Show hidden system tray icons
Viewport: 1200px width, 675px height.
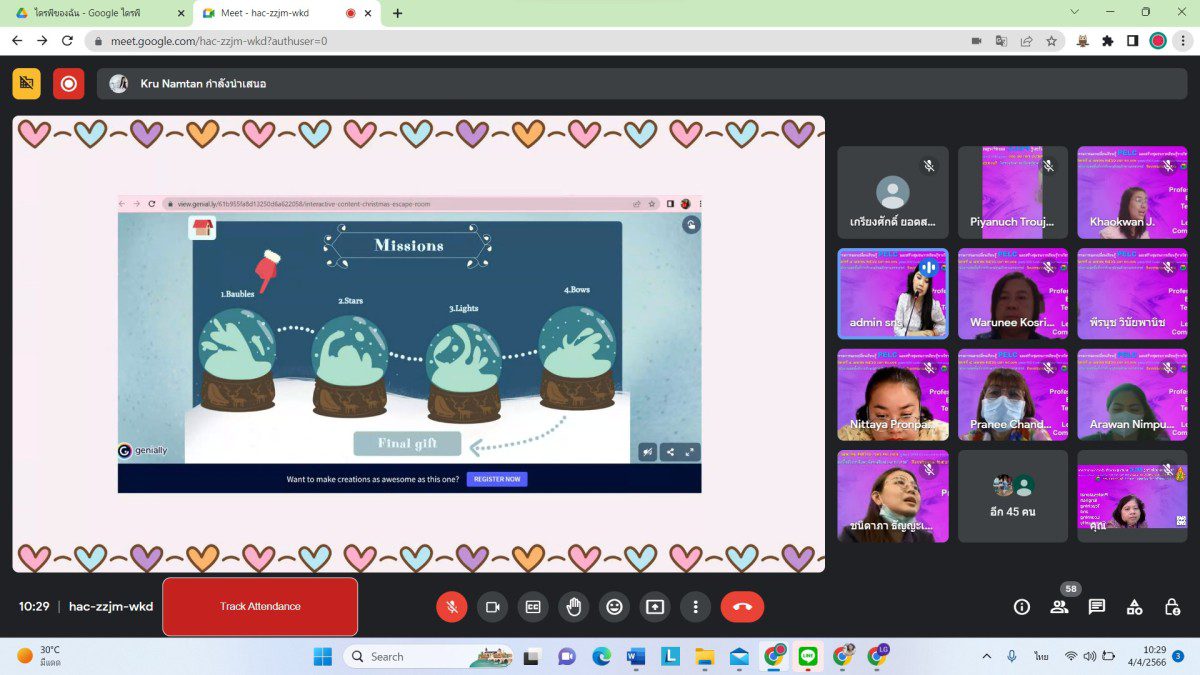pos(987,657)
